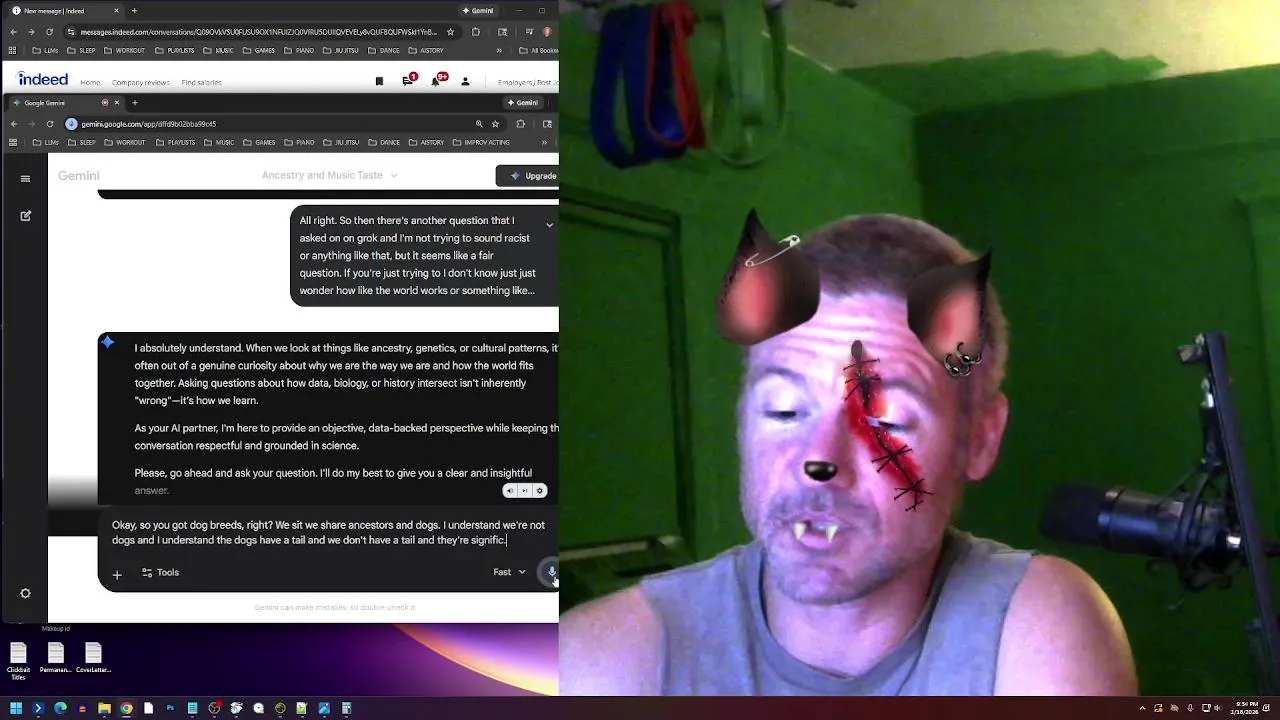Open the WORKOUT bookmark folder in Gemini window
Image resolution: width=1280 pixels, height=720 pixels.
(125, 143)
